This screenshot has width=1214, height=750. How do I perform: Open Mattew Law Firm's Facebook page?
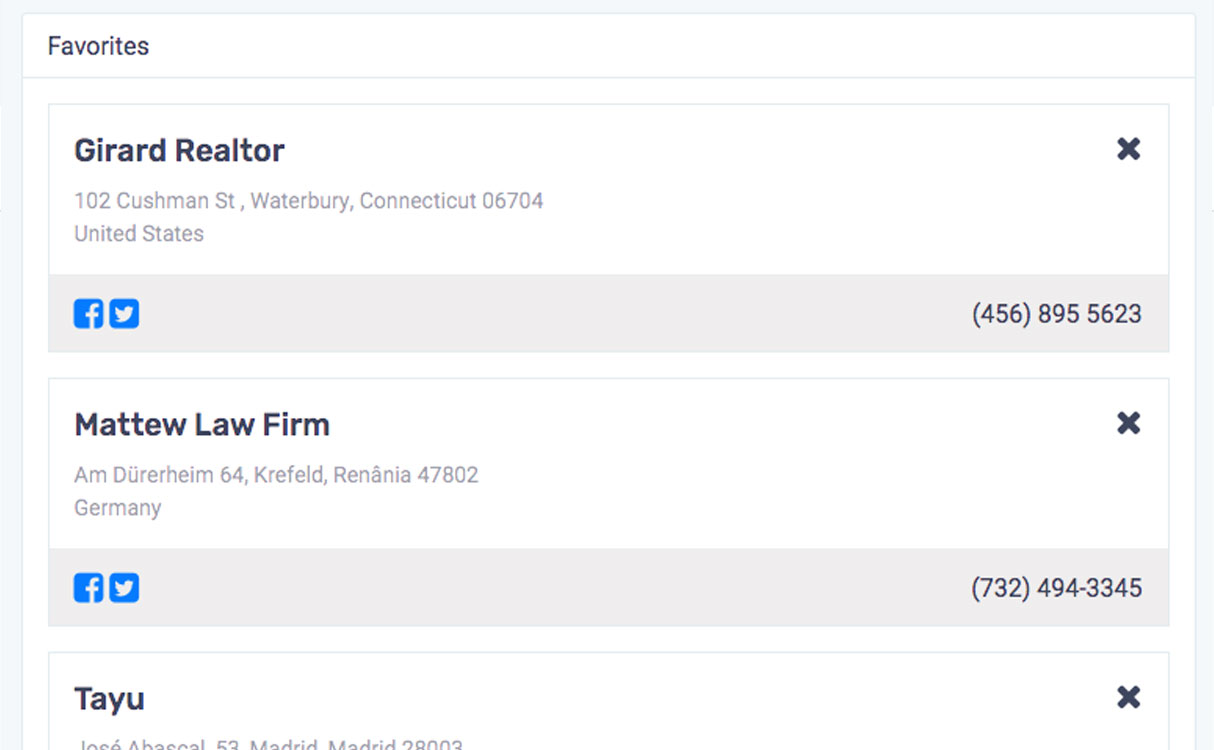(88, 588)
